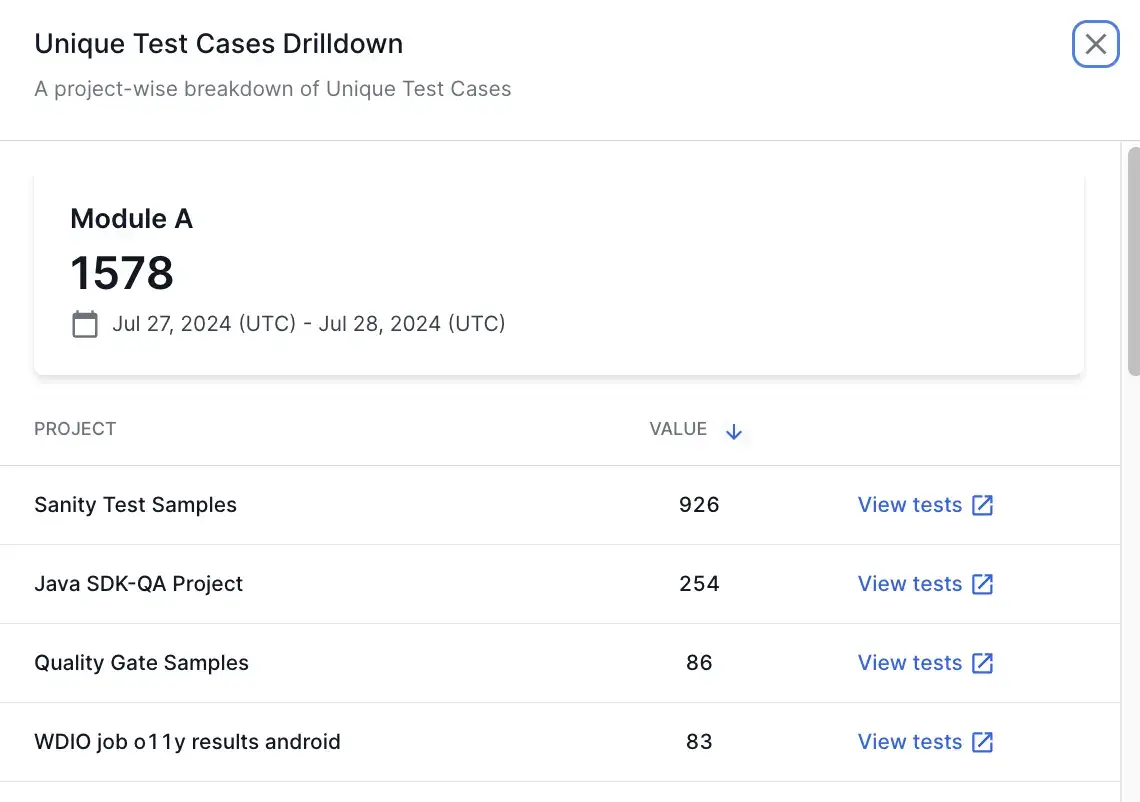This screenshot has width=1140, height=802.
Task: Click the Quality Gate Samples project name
Action: (141, 663)
